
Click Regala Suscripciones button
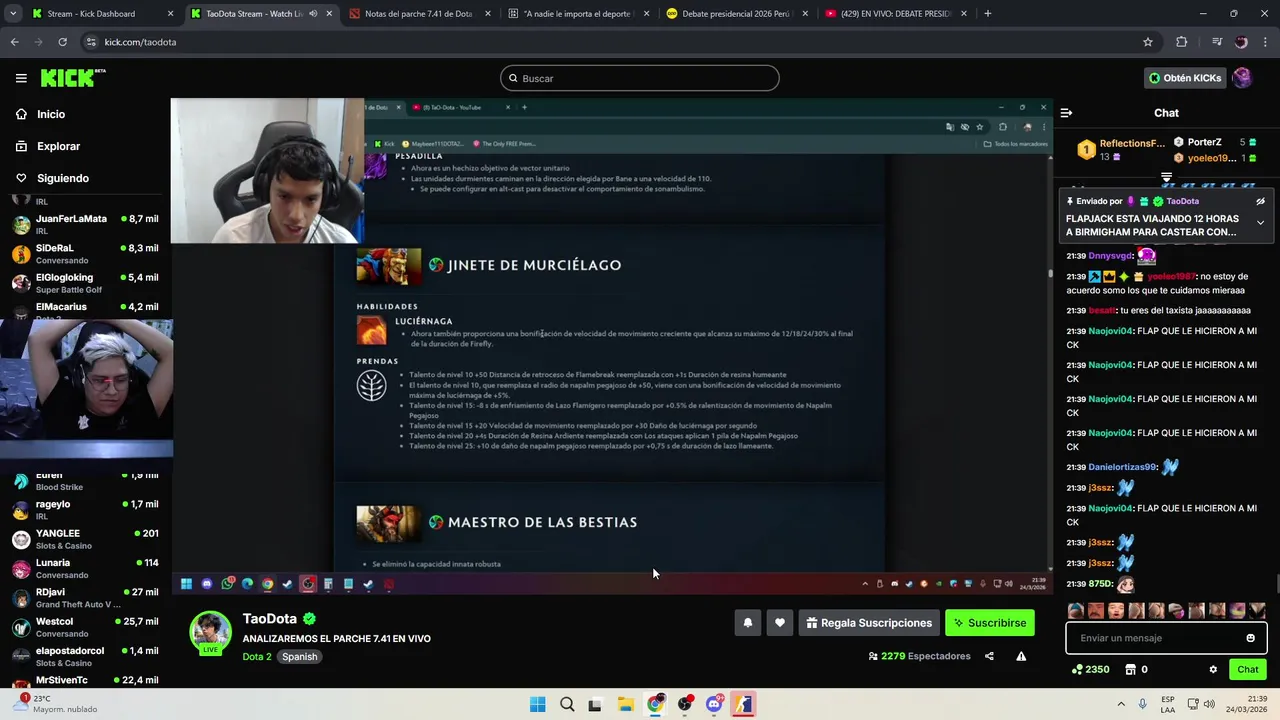click(869, 623)
